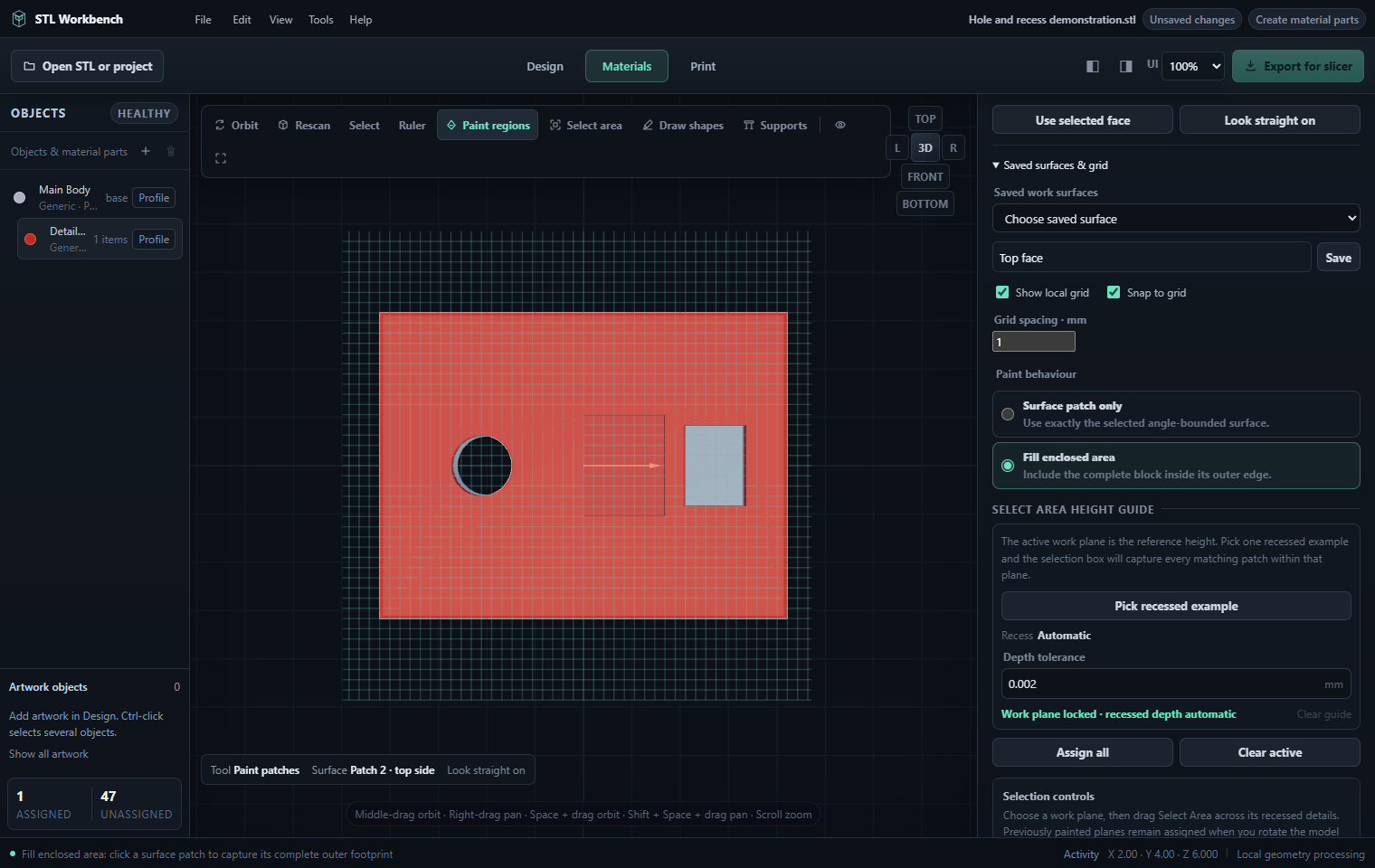The image size is (1375, 868).
Task: Click the Top face name field
Action: [1152, 258]
